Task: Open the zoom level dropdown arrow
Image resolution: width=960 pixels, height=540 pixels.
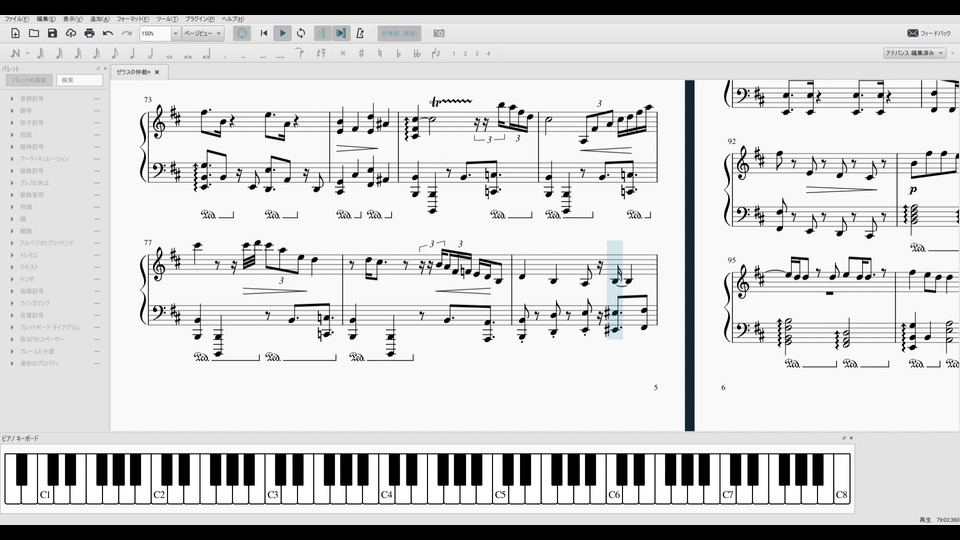Action: tap(176, 33)
